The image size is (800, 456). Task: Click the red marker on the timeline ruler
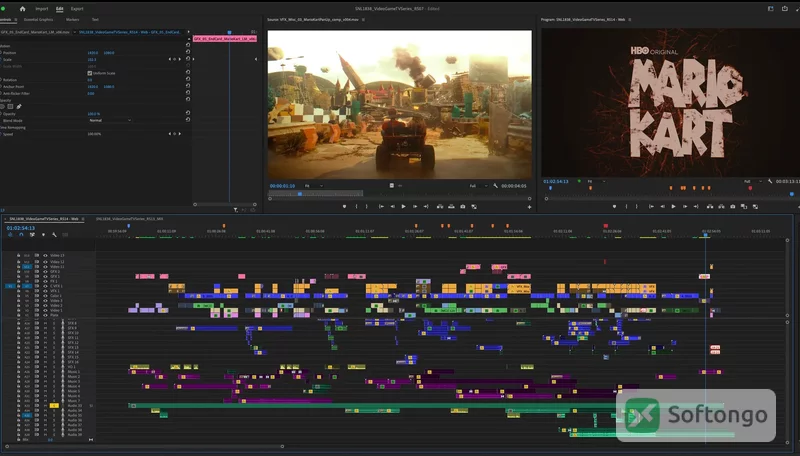606,225
